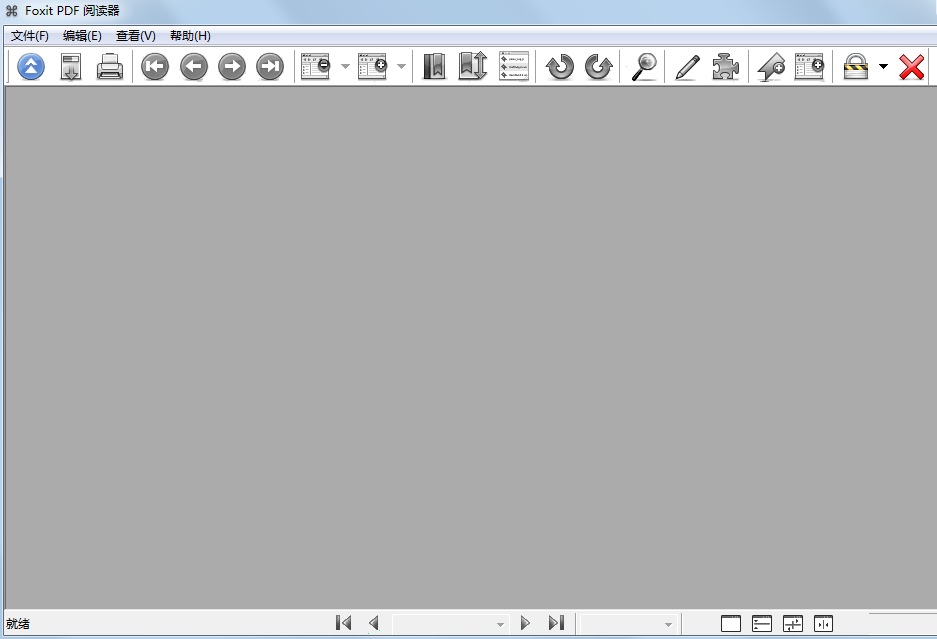Enable continuous page layout mode
This screenshot has height=639, width=937.
click(x=761, y=622)
